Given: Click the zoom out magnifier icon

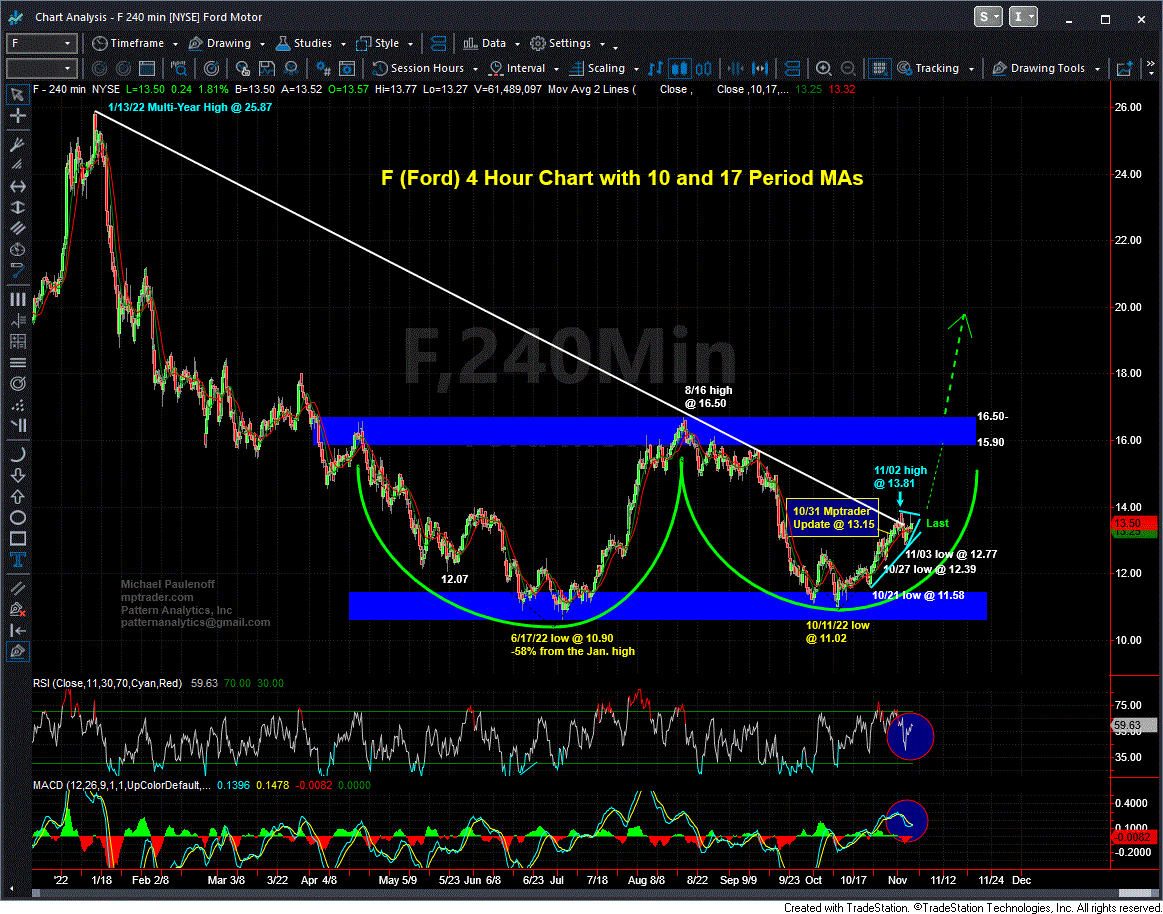Looking at the screenshot, I should [x=849, y=68].
